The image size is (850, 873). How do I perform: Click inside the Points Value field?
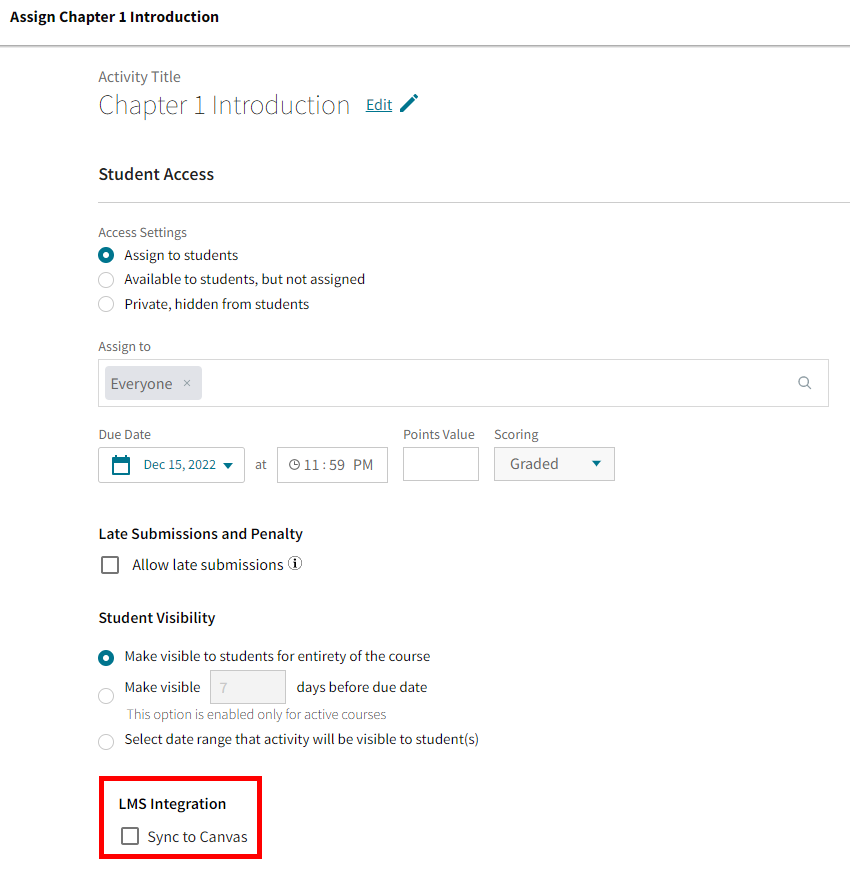(x=440, y=464)
